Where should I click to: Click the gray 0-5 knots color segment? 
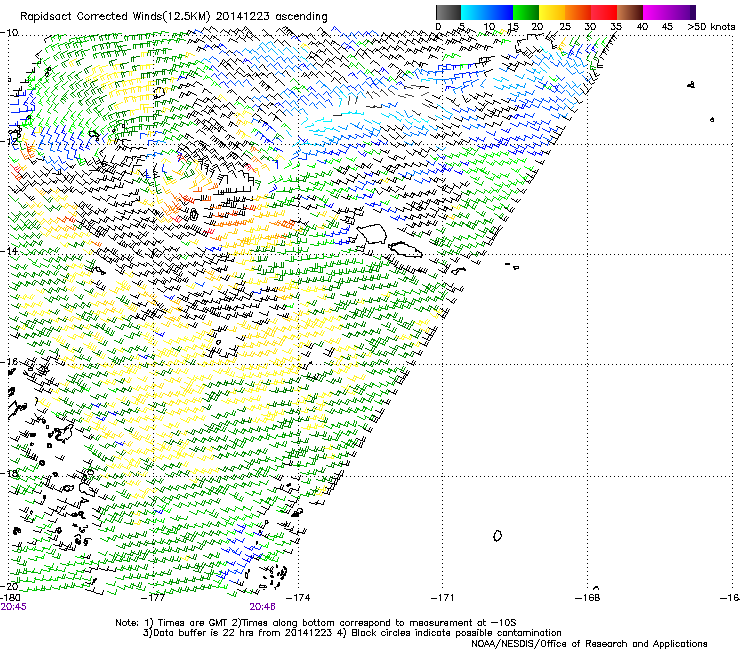(x=448, y=12)
